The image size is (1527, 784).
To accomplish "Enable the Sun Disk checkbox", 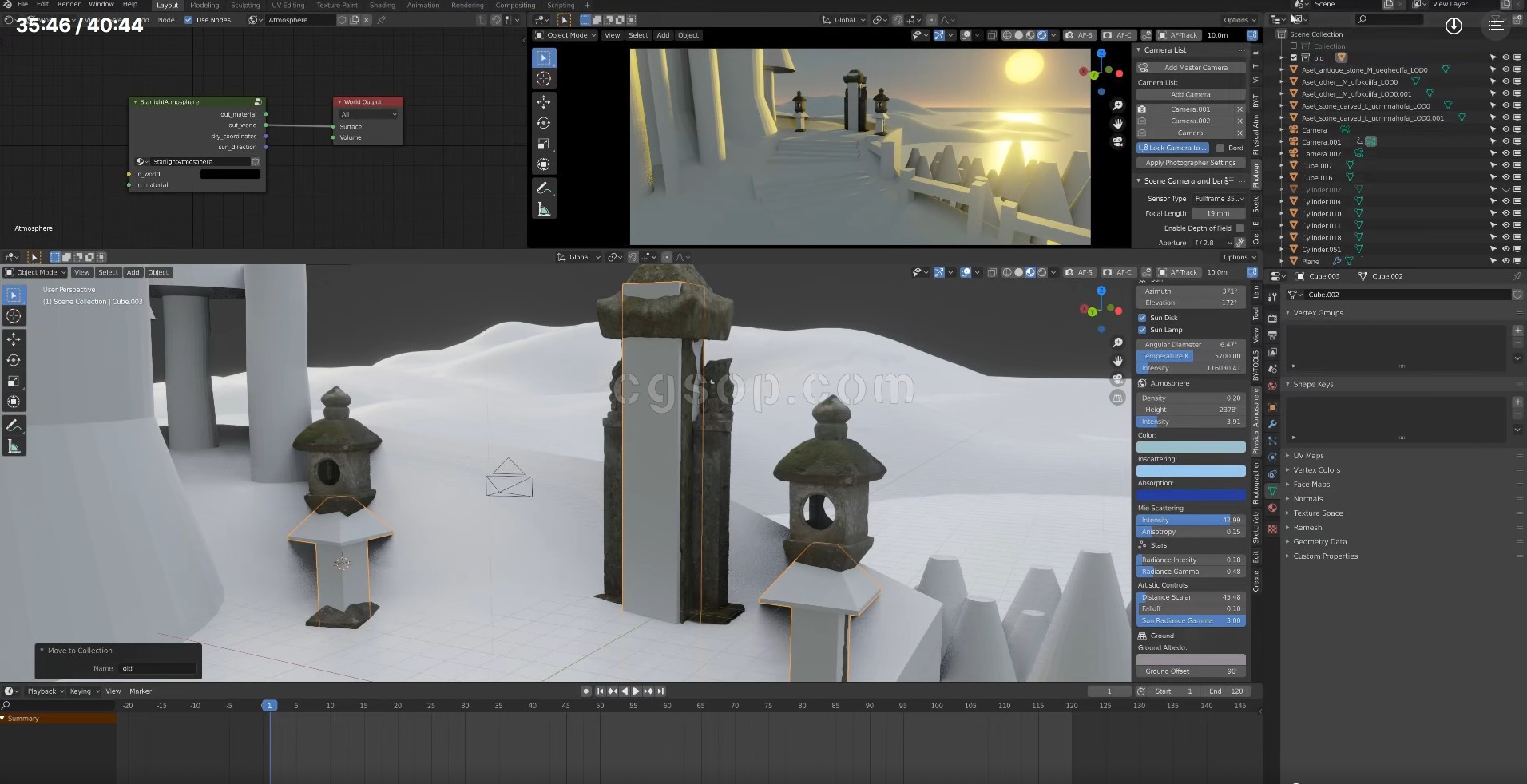I will click(x=1142, y=318).
